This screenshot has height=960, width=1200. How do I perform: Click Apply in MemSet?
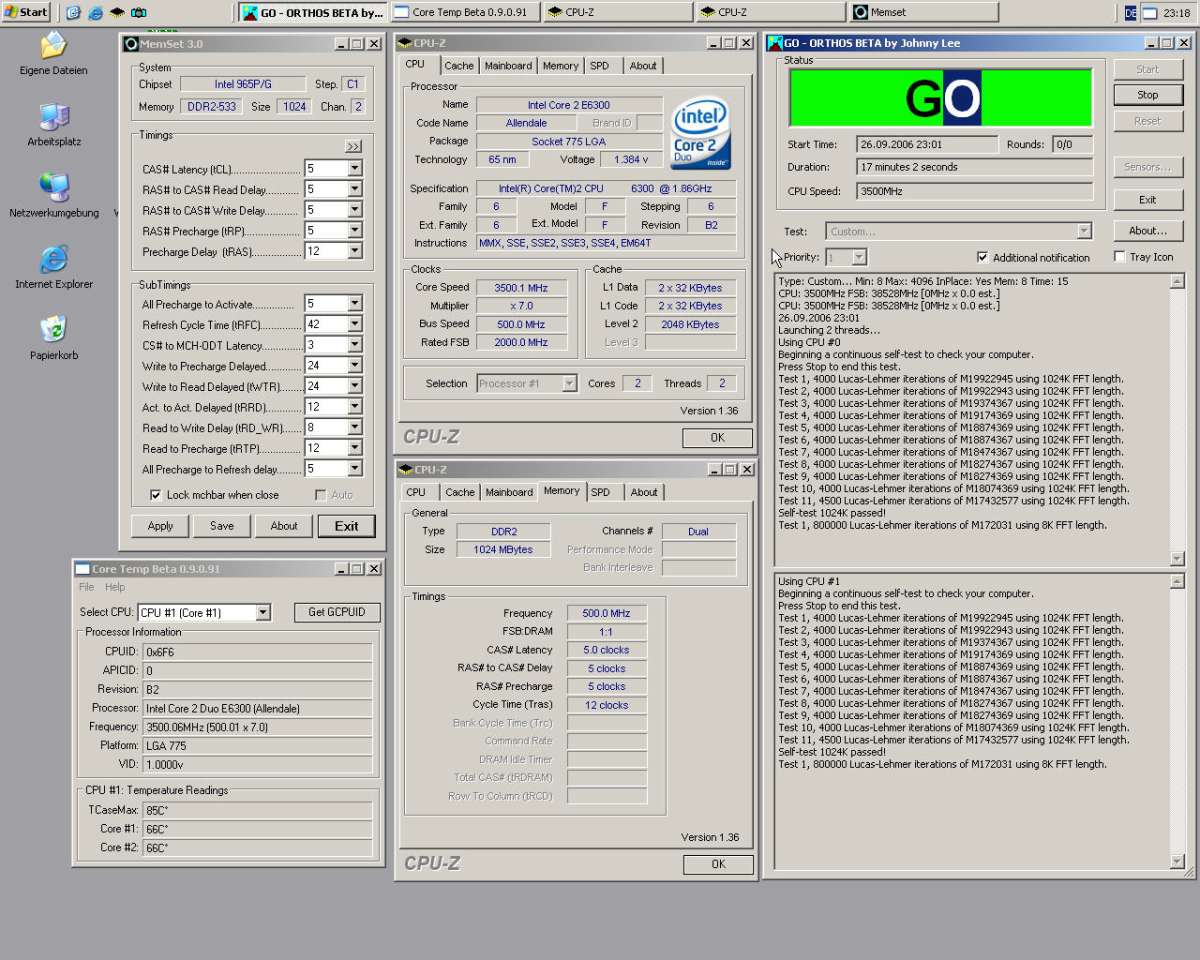tap(160, 526)
